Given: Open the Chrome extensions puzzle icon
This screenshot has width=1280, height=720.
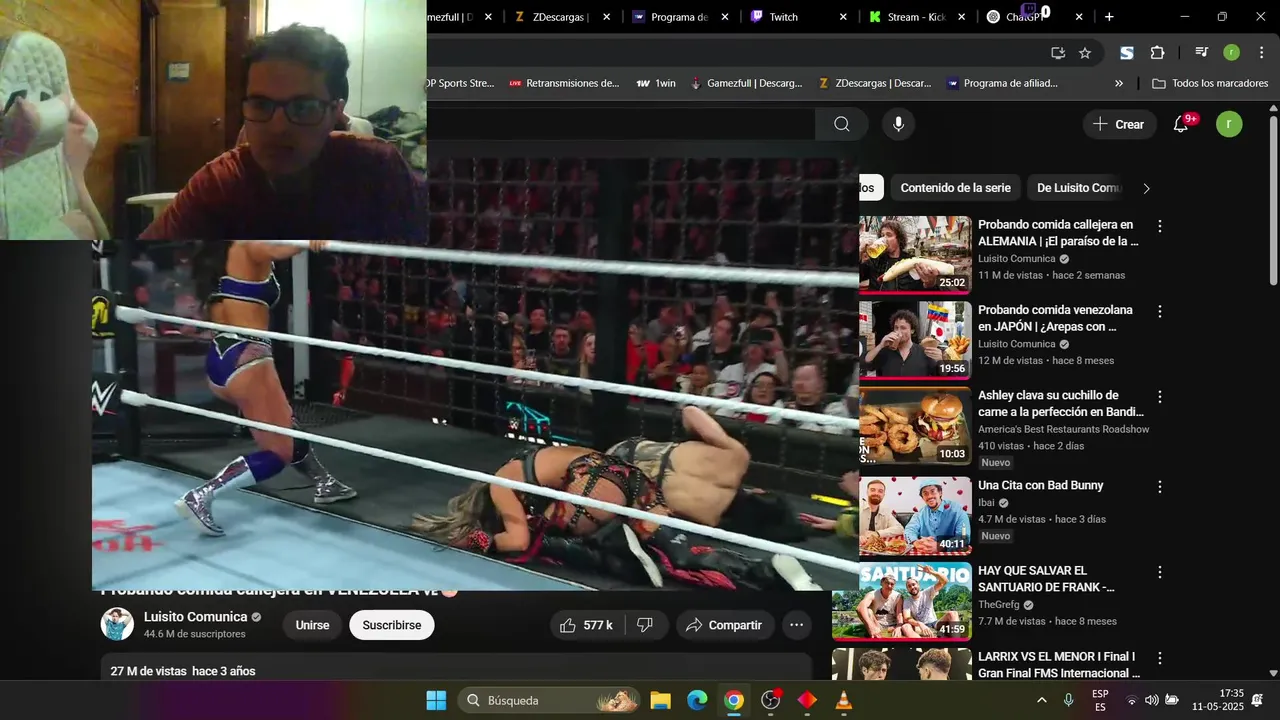Looking at the screenshot, I should [1157, 53].
